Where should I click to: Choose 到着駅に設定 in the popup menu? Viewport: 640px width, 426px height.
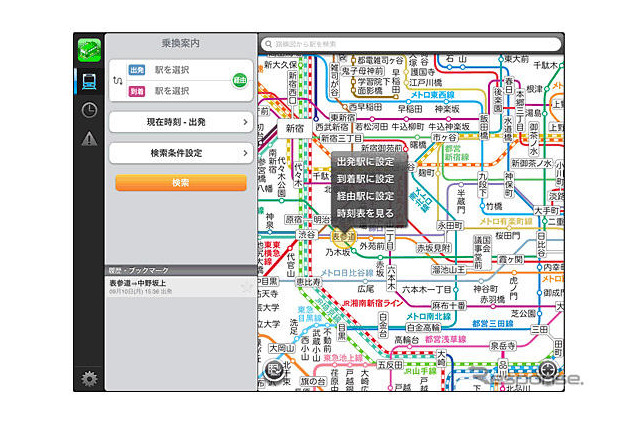click(x=365, y=179)
